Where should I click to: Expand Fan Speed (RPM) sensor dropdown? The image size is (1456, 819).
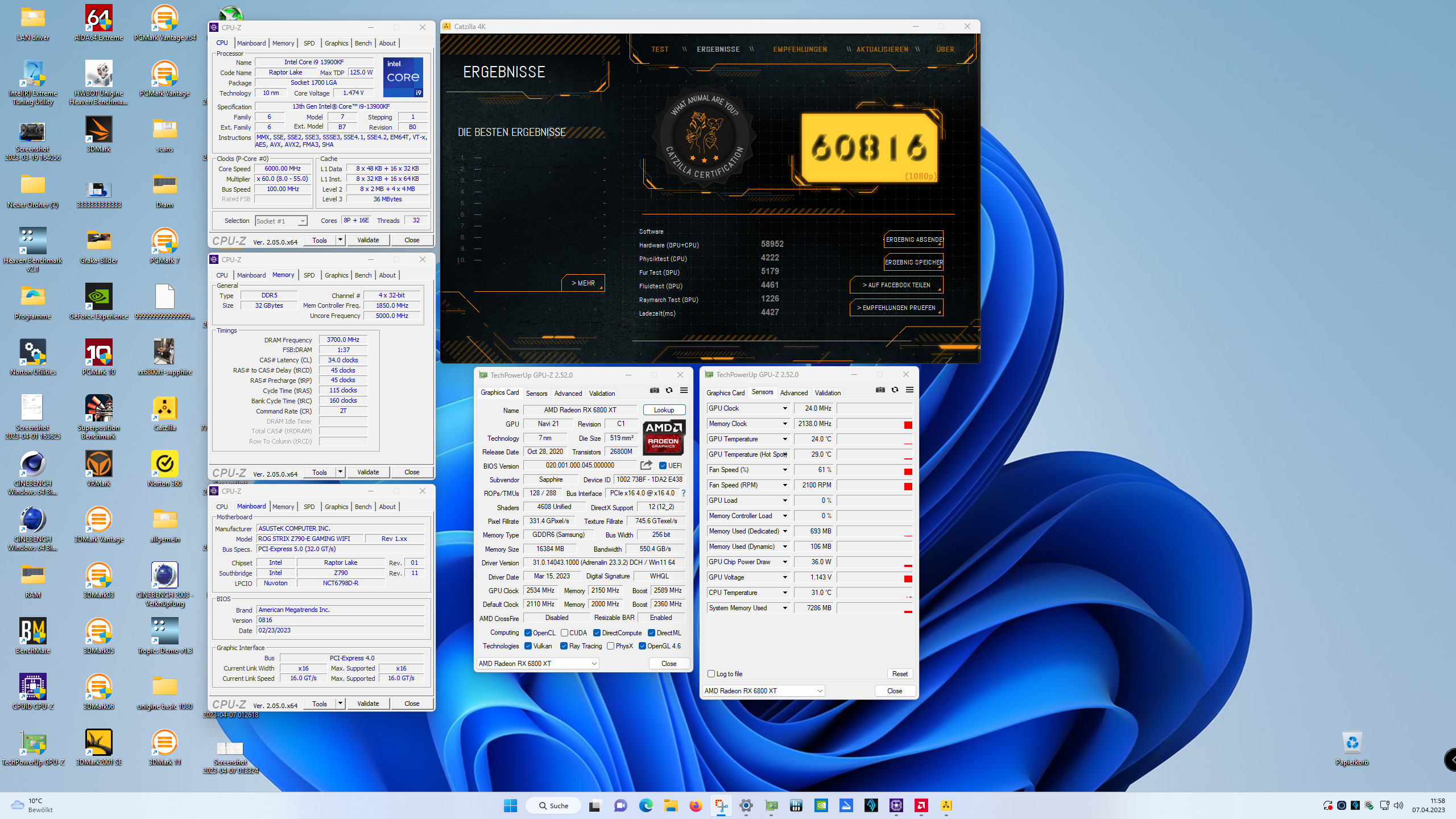(785, 485)
